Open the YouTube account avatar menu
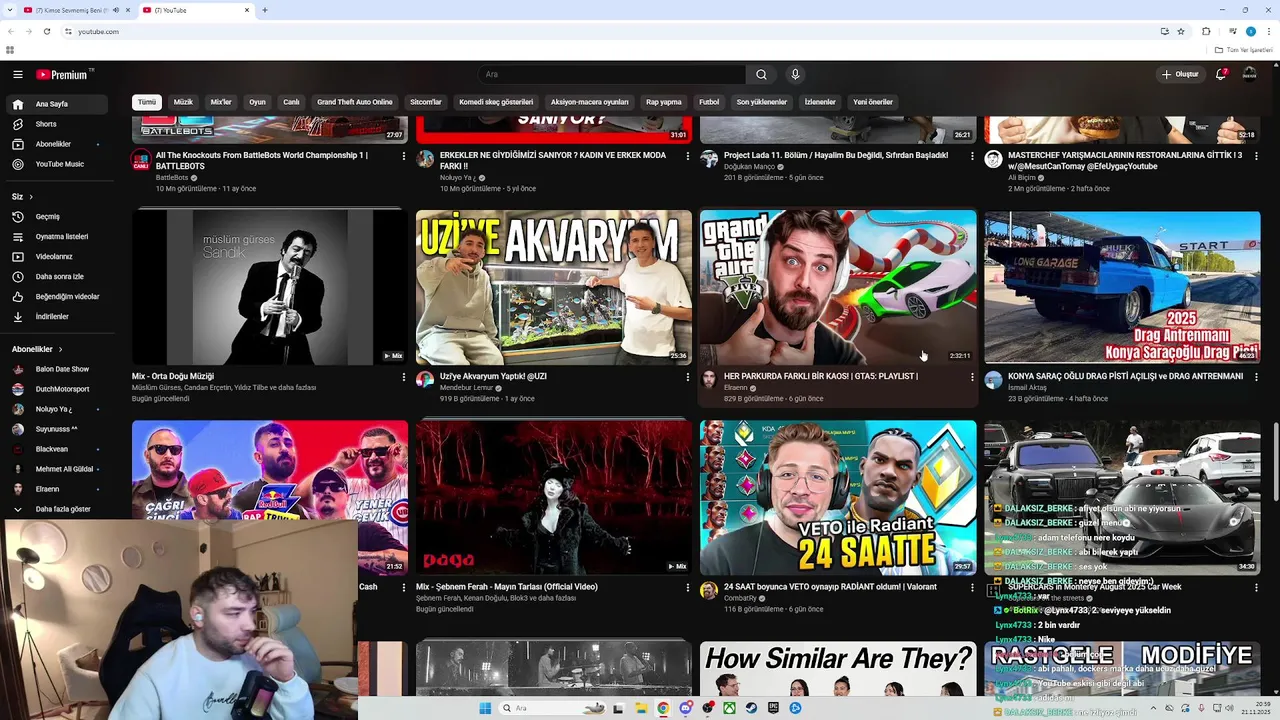This screenshot has width=1280, height=720. click(1250, 74)
